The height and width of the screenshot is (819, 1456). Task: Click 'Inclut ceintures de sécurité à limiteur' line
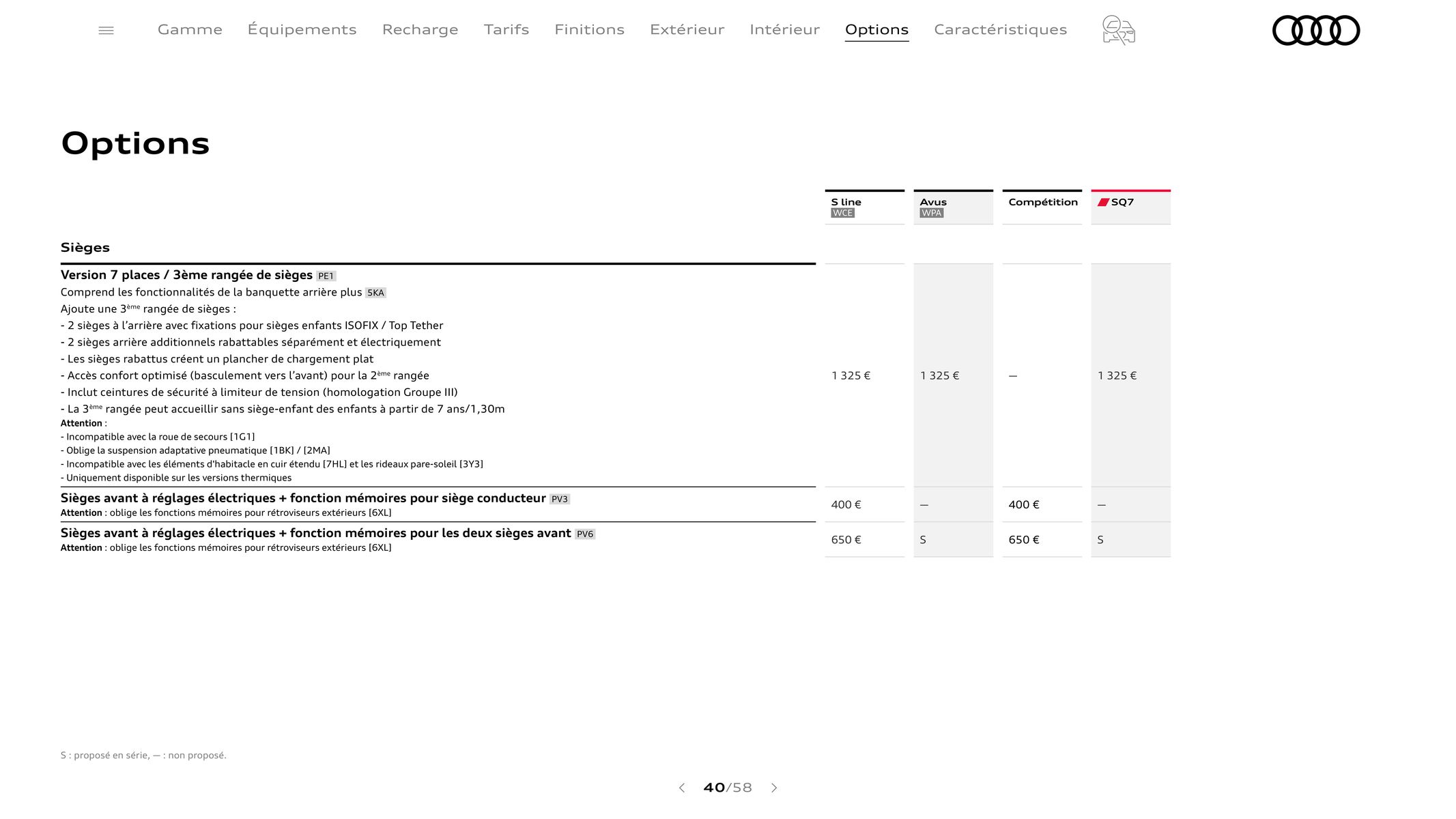pyautogui.click(x=259, y=392)
